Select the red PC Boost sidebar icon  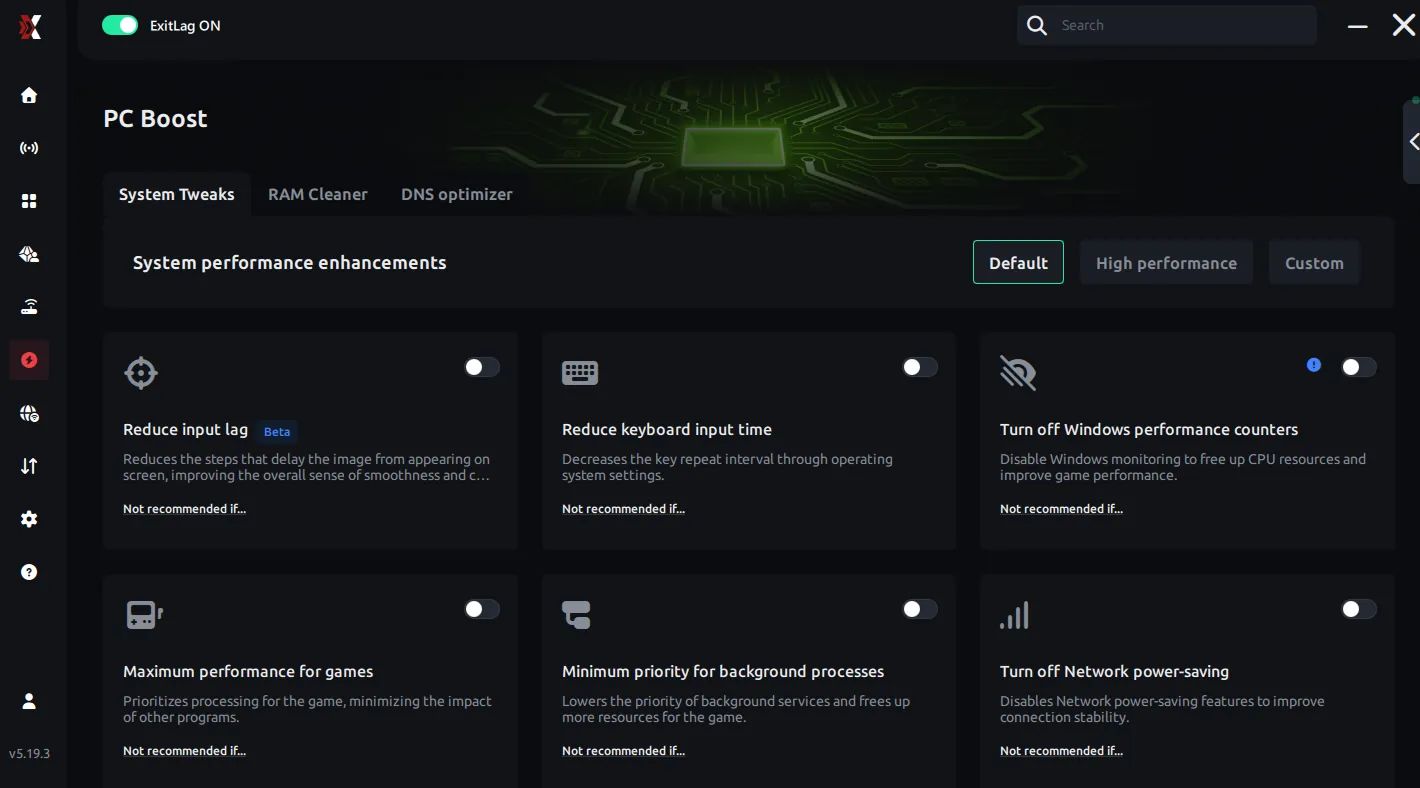[x=29, y=360]
